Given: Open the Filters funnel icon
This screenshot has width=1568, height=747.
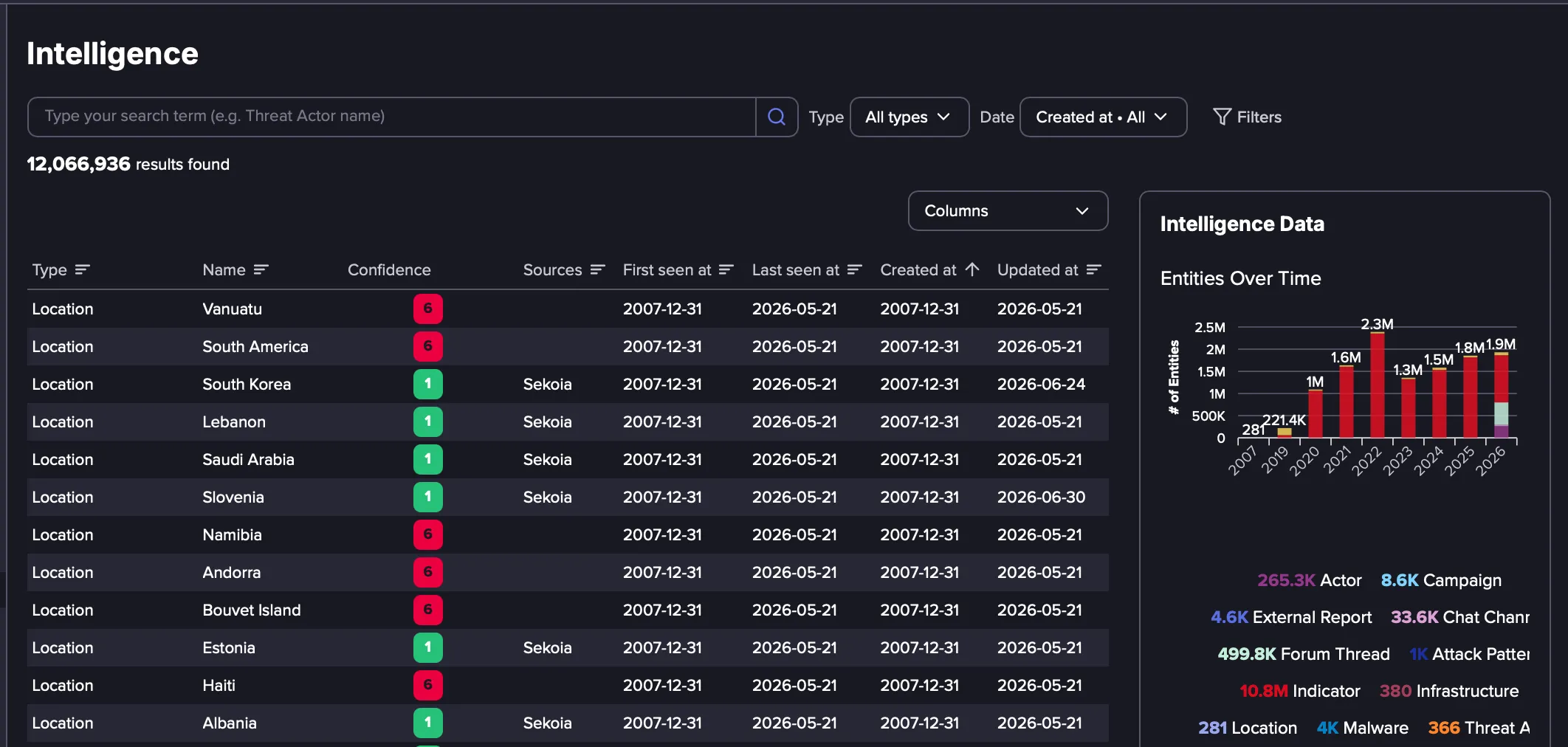Looking at the screenshot, I should (1222, 117).
